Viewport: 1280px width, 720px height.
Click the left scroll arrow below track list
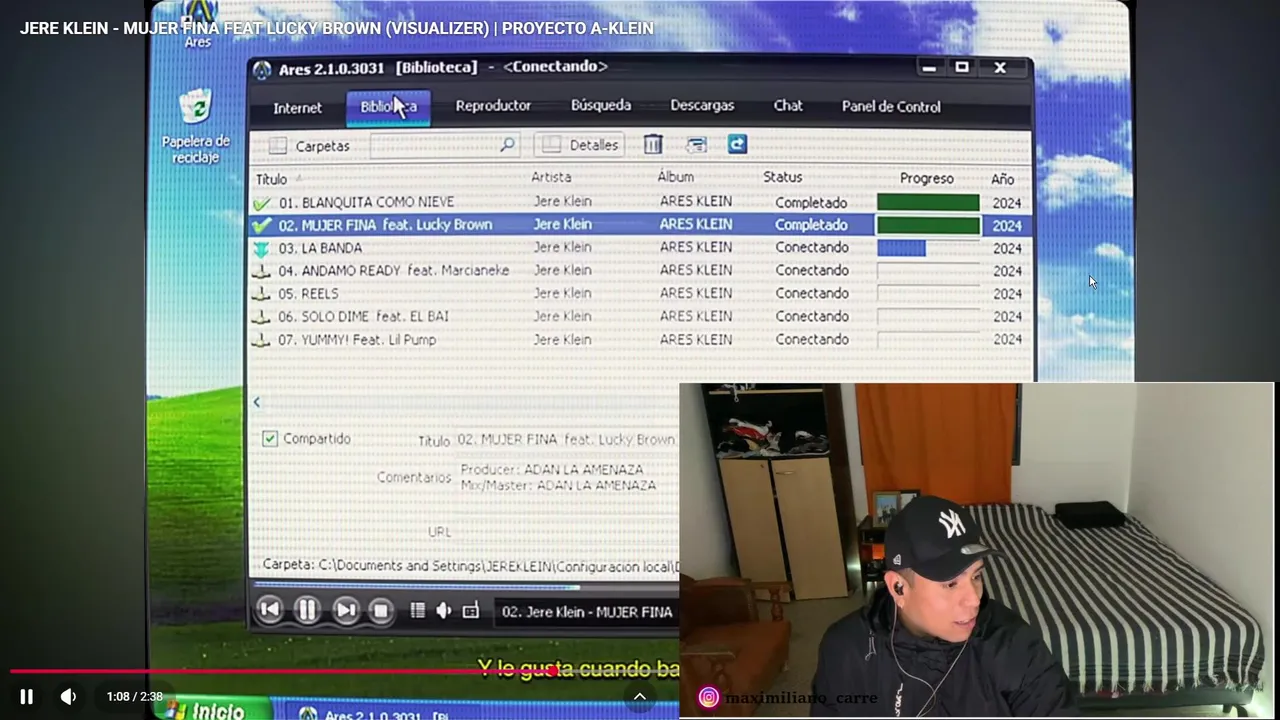coord(257,402)
